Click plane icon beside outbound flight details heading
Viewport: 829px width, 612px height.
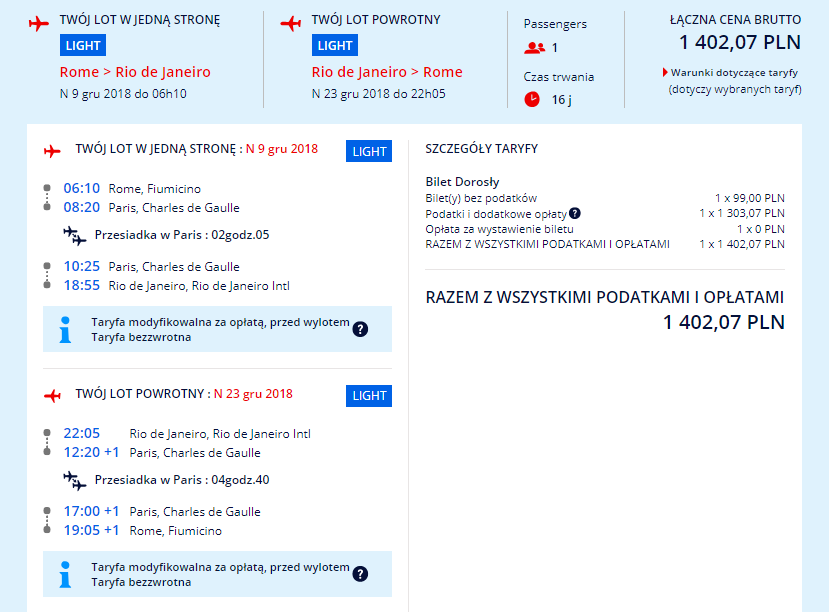pyautogui.click(x=52, y=152)
